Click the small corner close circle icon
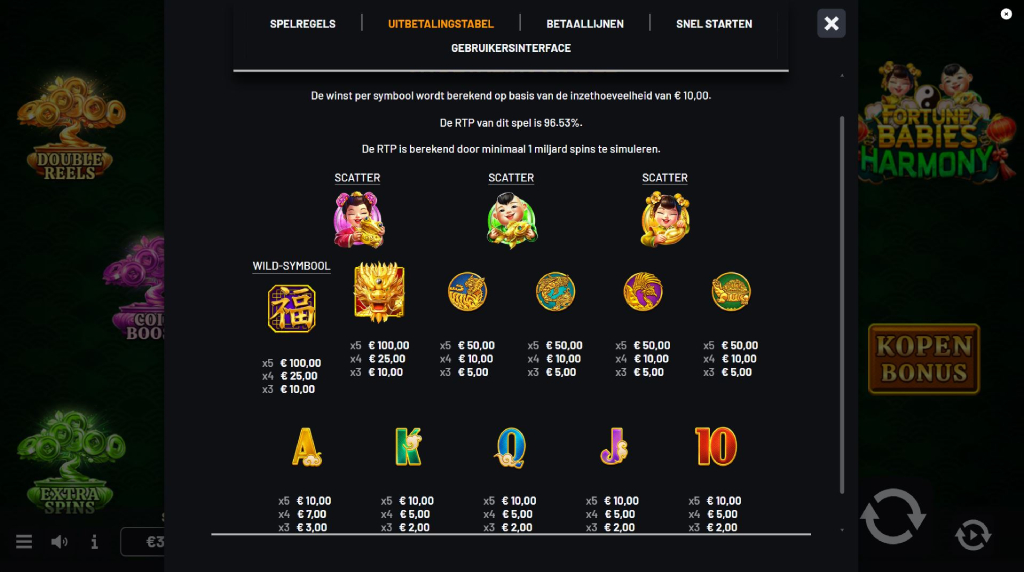 (1006, 14)
